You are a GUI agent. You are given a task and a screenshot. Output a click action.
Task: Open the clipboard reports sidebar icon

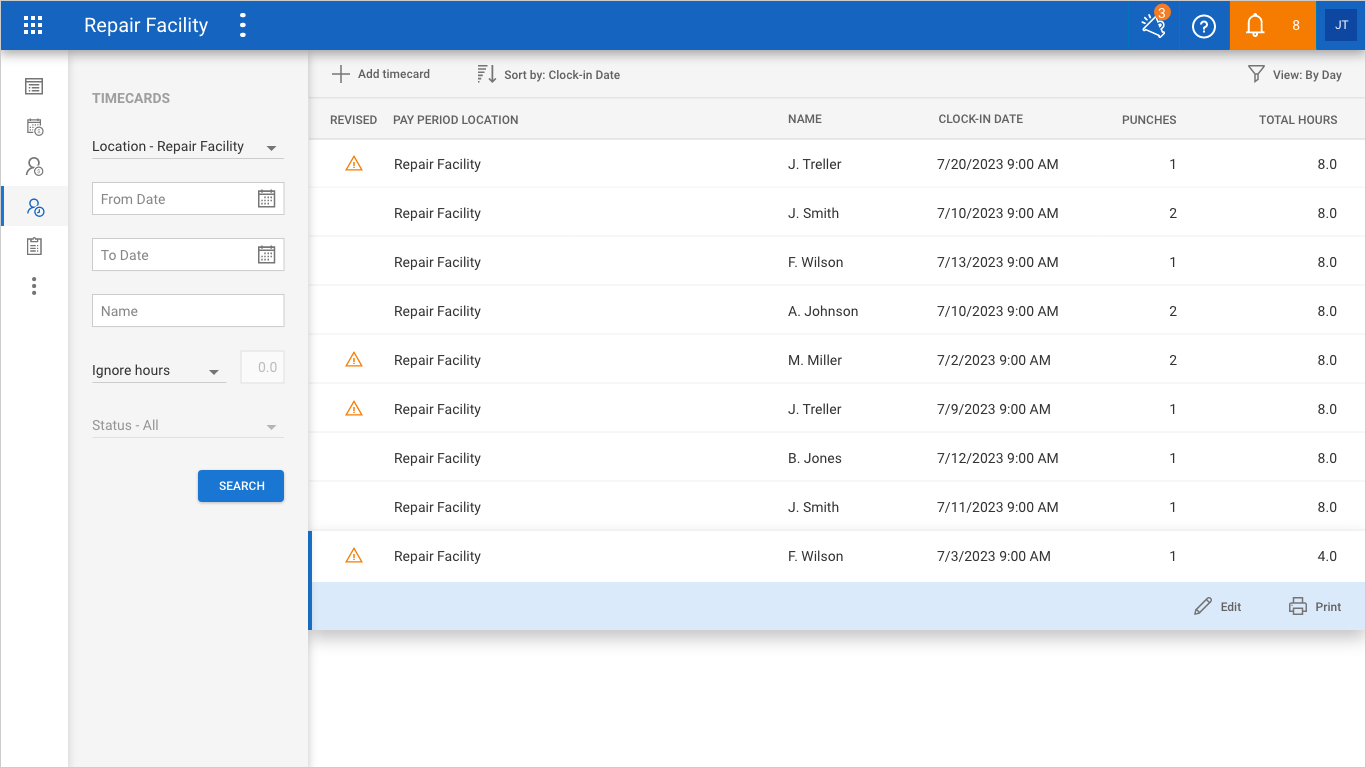(x=34, y=246)
